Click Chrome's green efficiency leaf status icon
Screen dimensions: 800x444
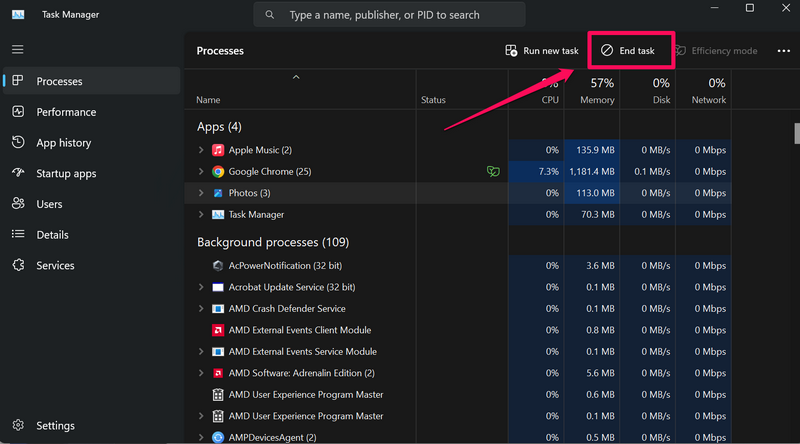(492, 172)
